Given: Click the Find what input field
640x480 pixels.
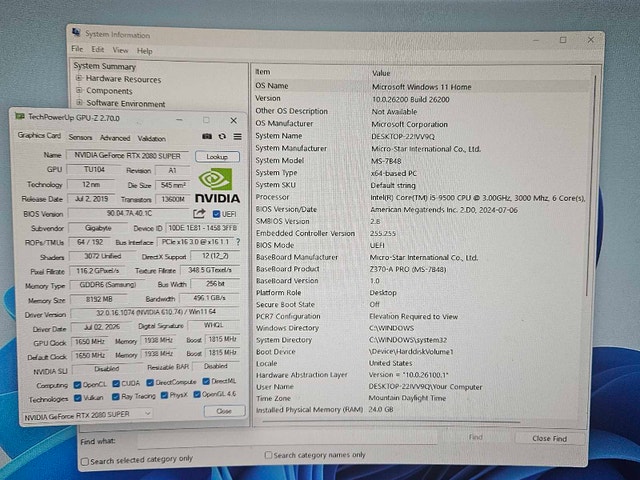Looking at the screenshot, I should click(x=287, y=439).
